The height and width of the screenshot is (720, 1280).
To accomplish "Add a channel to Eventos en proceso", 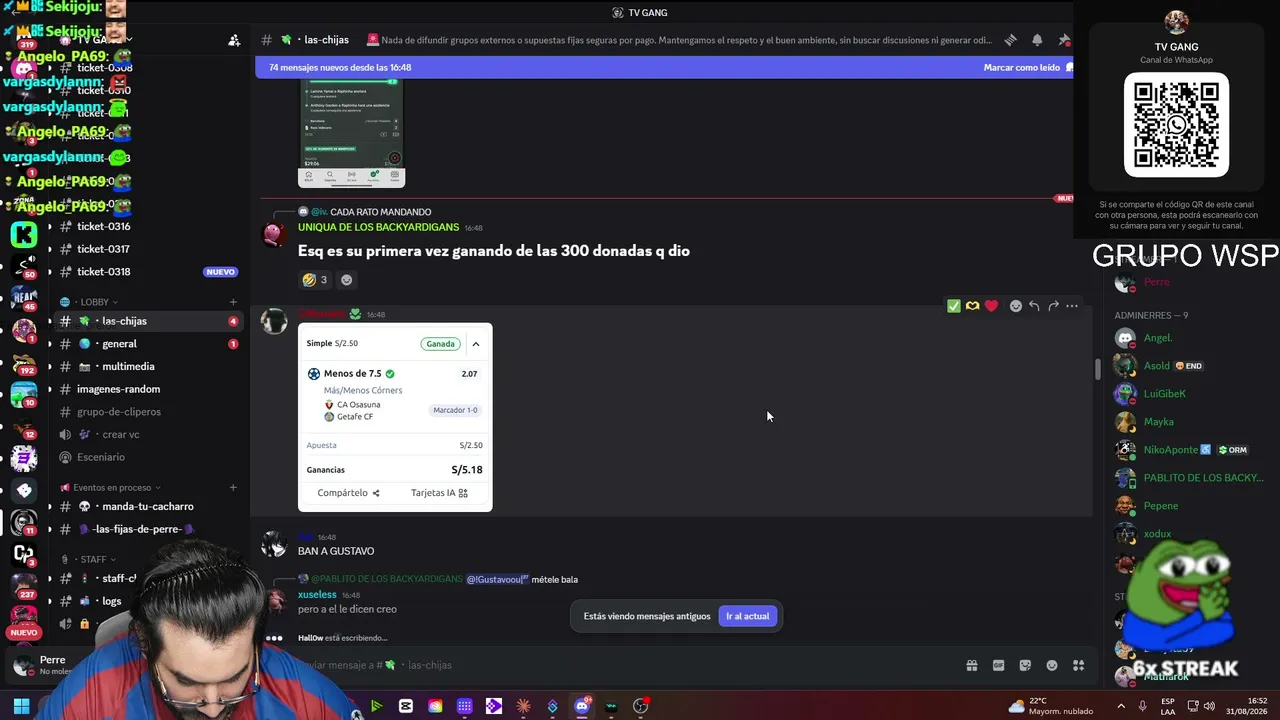I will [233, 488].
